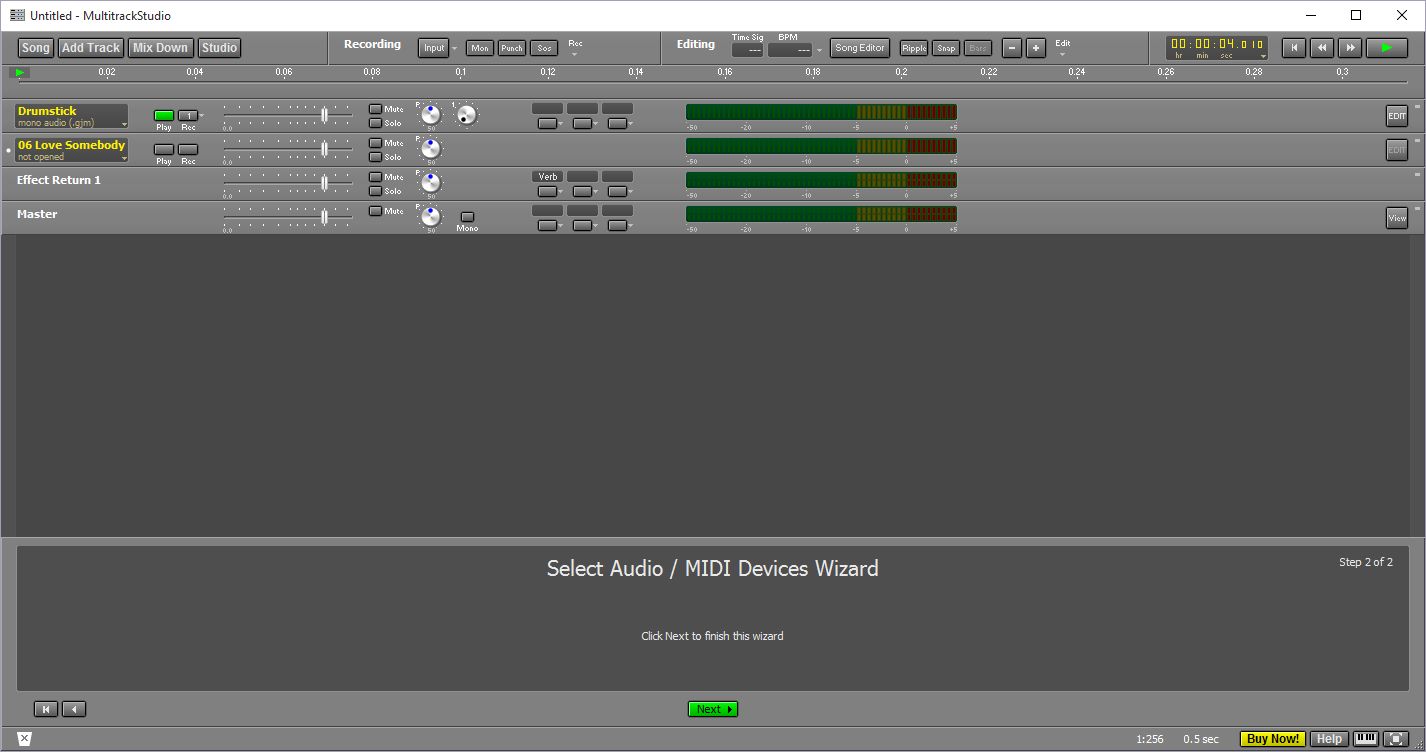
Task: Open the Song Editor
Action: tap(858, 47)
